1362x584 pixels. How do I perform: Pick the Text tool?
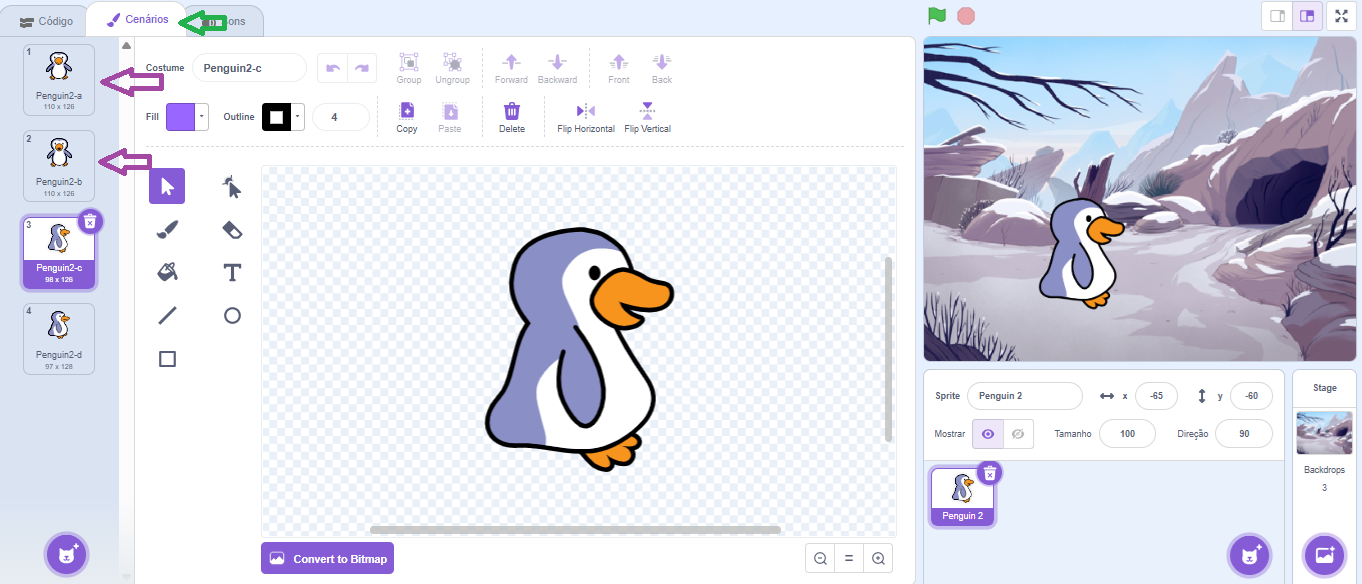[232, 272]
